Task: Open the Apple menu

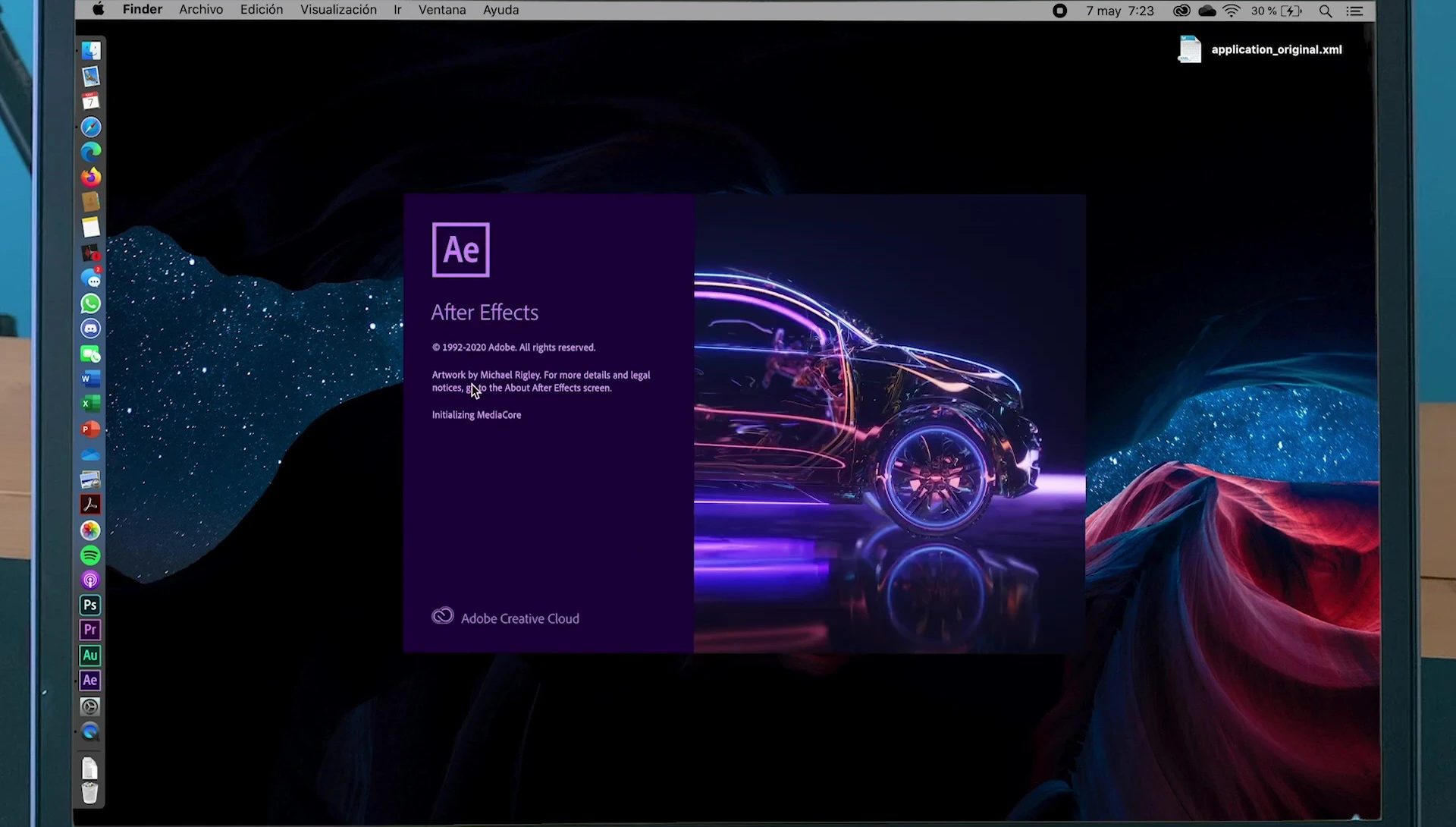Action: click(x=98, y=10)
